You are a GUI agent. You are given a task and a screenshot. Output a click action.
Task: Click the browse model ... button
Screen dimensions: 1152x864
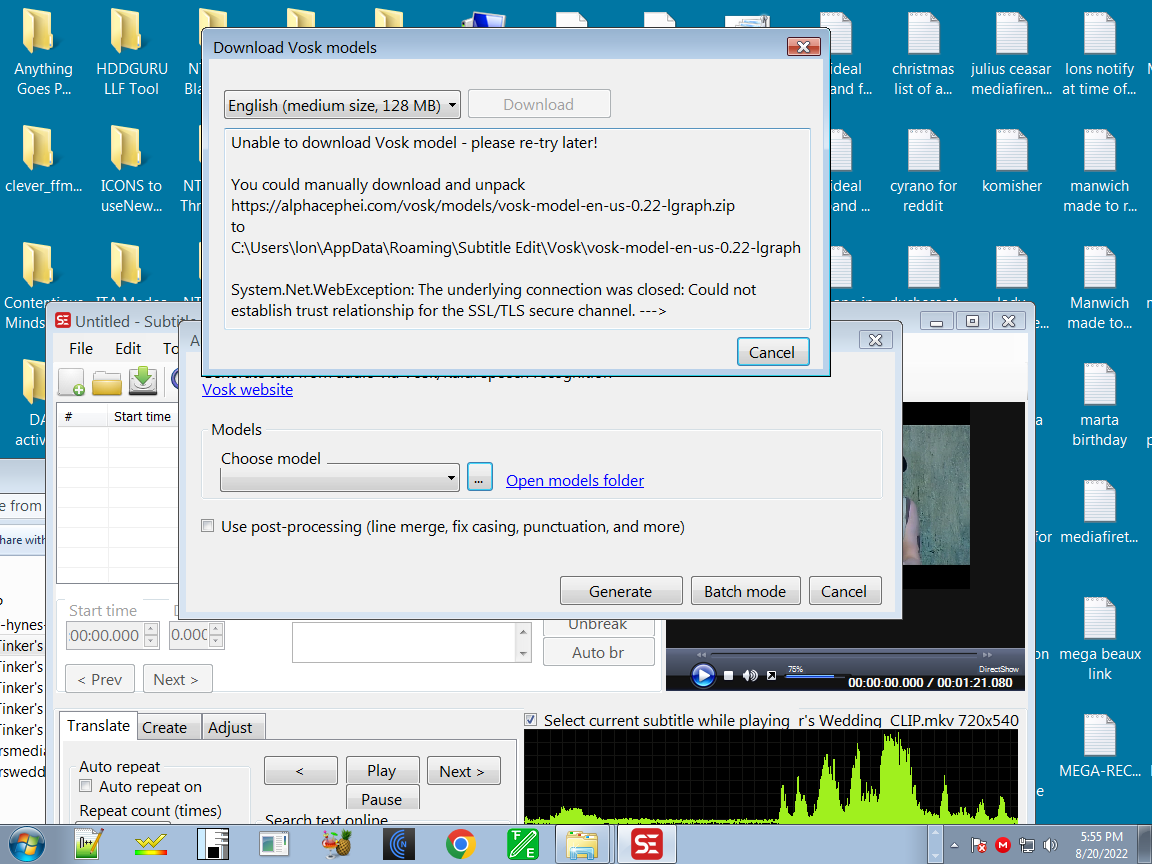[479, 478]
